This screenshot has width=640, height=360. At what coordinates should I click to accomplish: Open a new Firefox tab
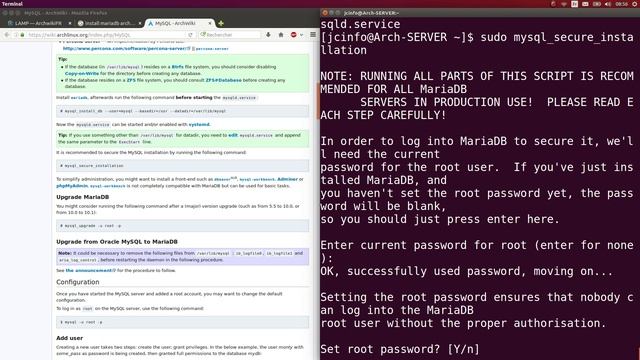pos(221,23)
